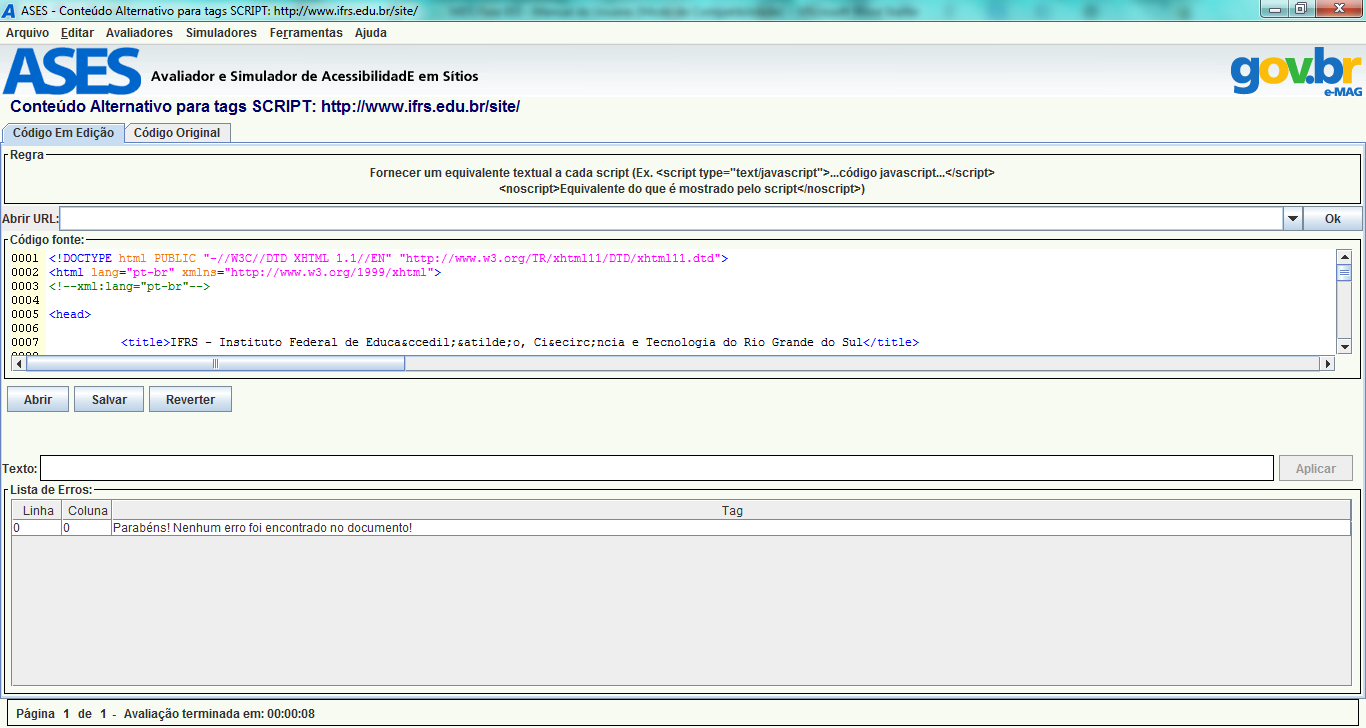Click the Linha column header
The width and height of the screenshot is (1366, 728).
(38, 511)
